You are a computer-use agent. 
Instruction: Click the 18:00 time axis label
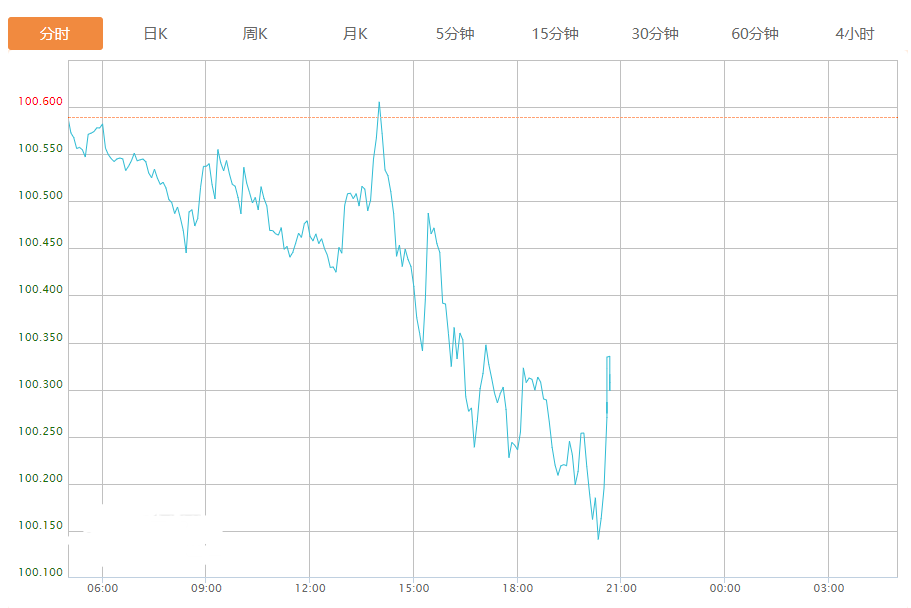tap(517, 588)
